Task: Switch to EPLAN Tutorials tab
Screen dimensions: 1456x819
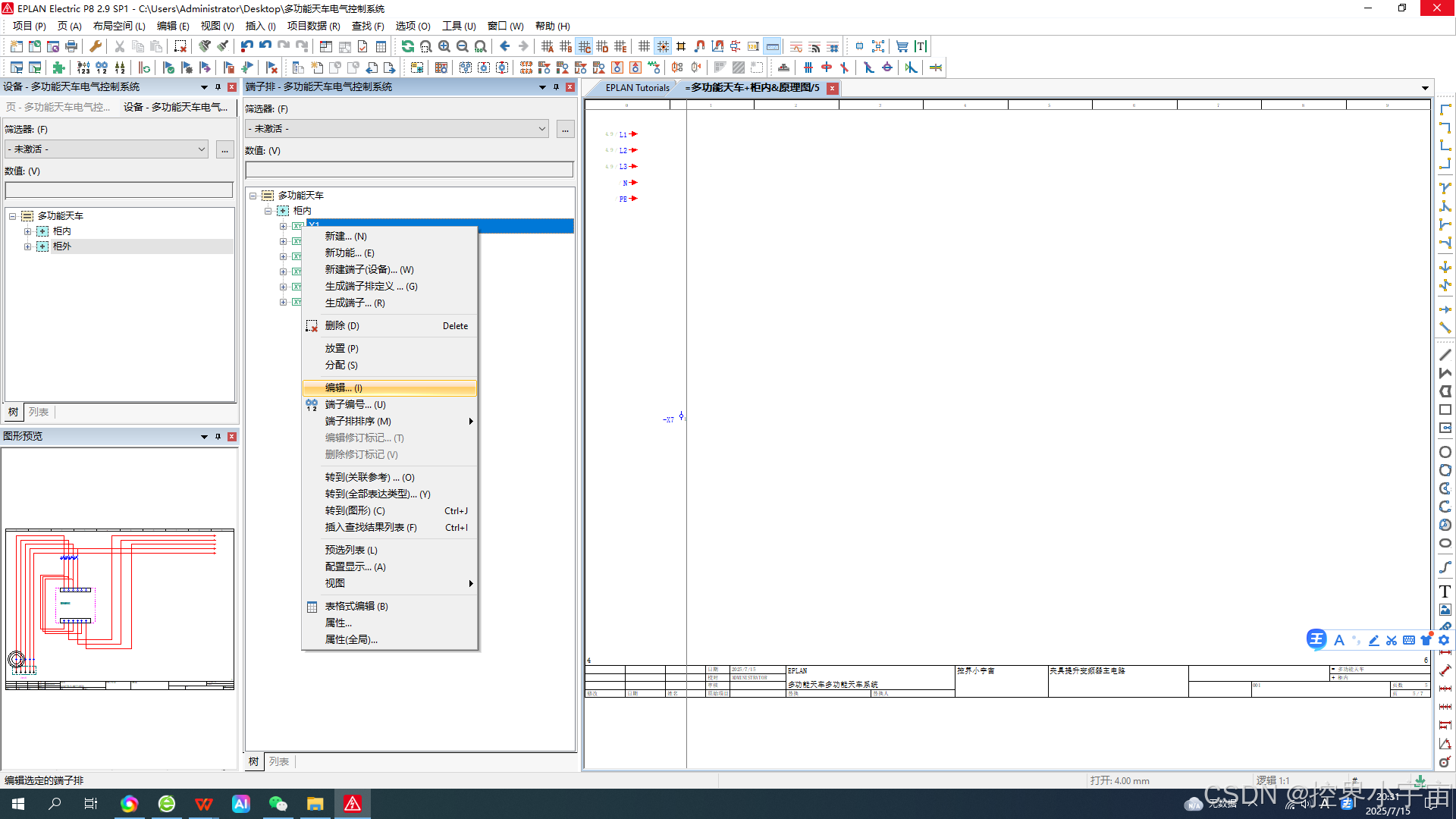Action: point(637,88)
